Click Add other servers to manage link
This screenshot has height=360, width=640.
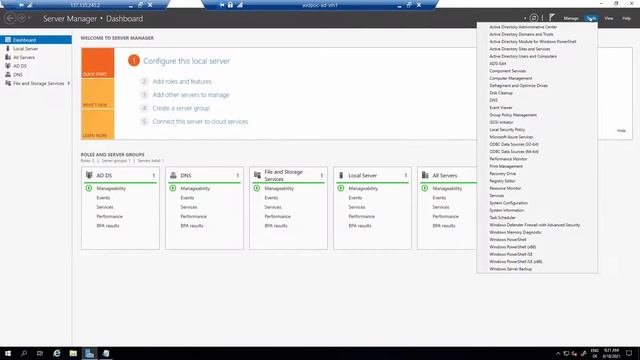click(x=191, y=95)
